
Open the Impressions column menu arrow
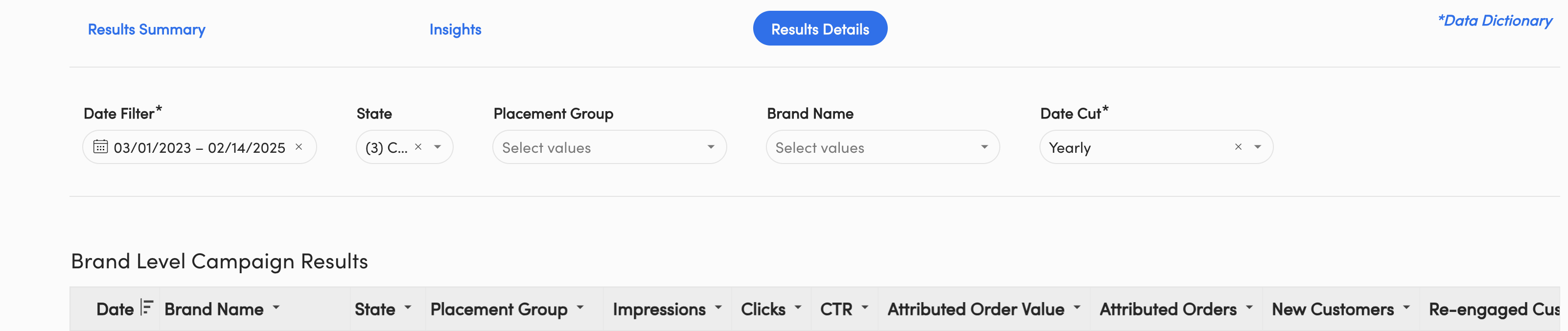(x=718, y=308)
